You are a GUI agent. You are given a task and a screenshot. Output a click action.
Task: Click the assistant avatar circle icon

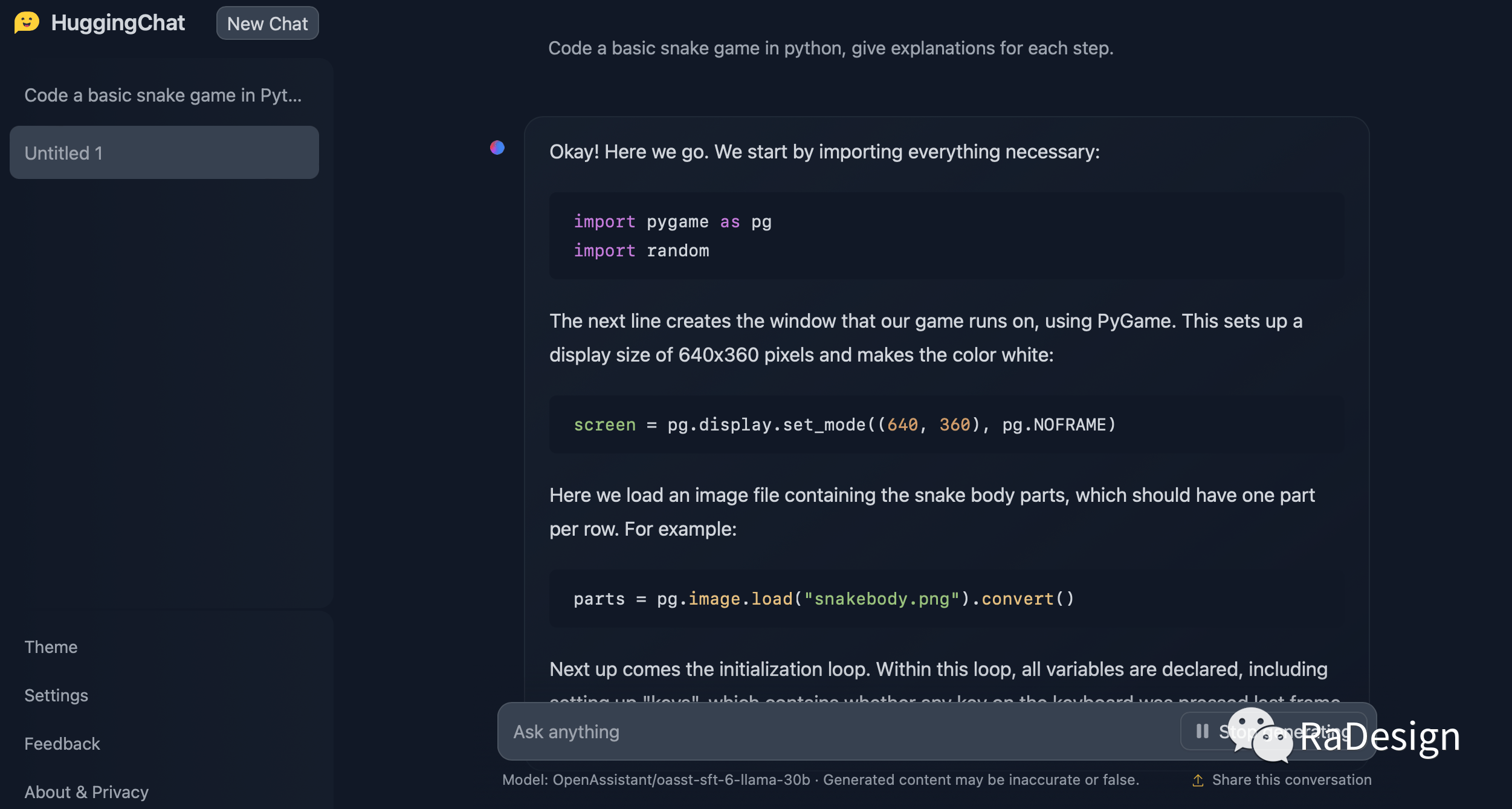497,148
